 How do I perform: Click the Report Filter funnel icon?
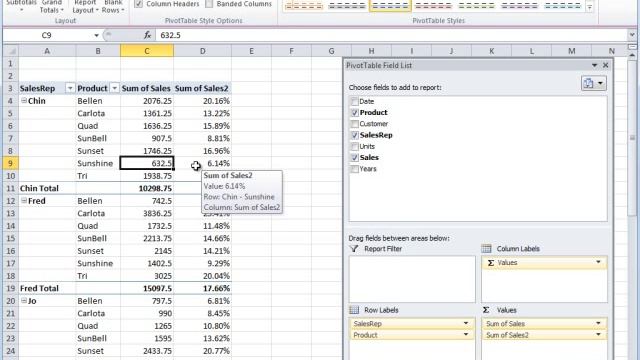coord(354,249)
